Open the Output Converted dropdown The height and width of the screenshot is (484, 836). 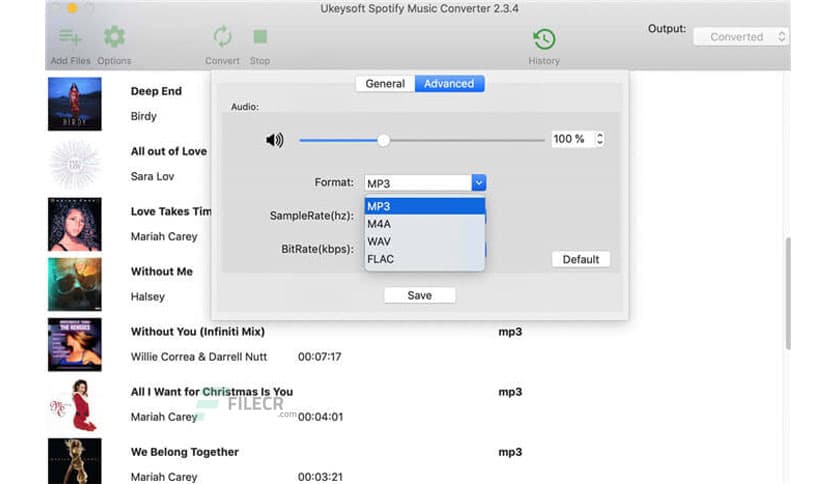pos(741,37)
